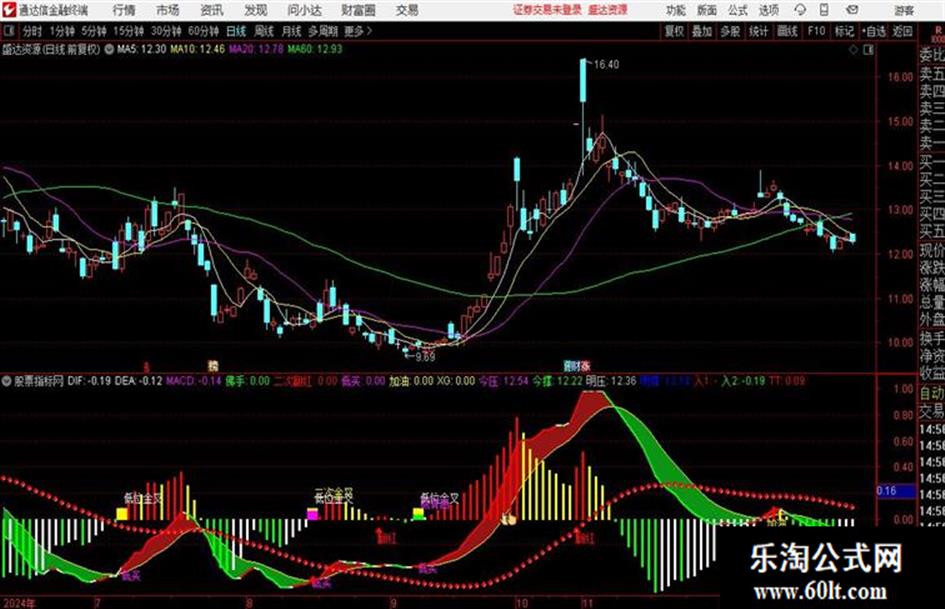Click the 画线 drawing toolbar button
The height and width of the screenshot is (609, 945).
(x=787, y=31)
